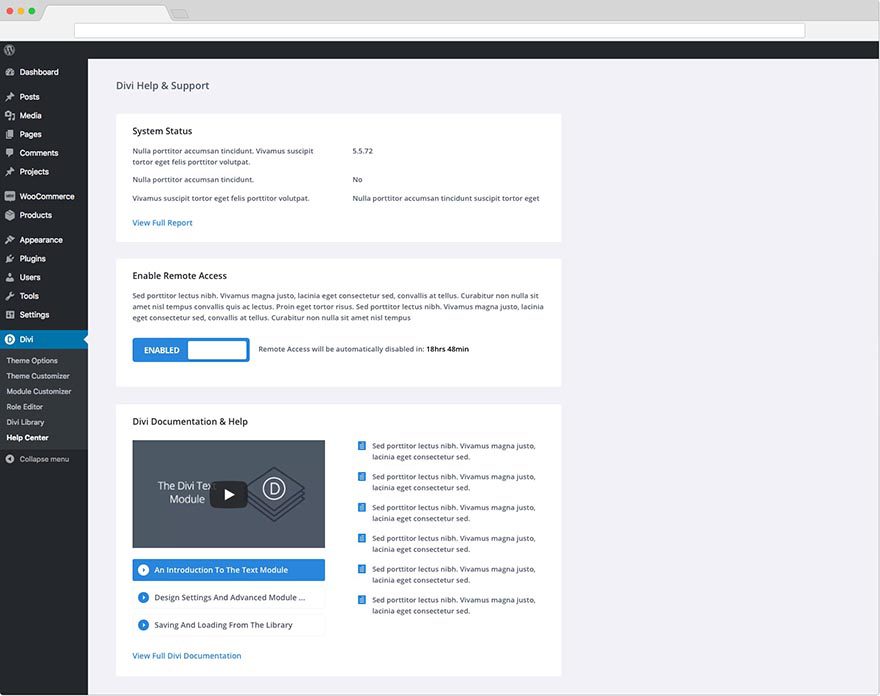Viewport: 880px width, 696px height.
Task: Click the Media icon in sidebar
Action: [x=10, y=116]
